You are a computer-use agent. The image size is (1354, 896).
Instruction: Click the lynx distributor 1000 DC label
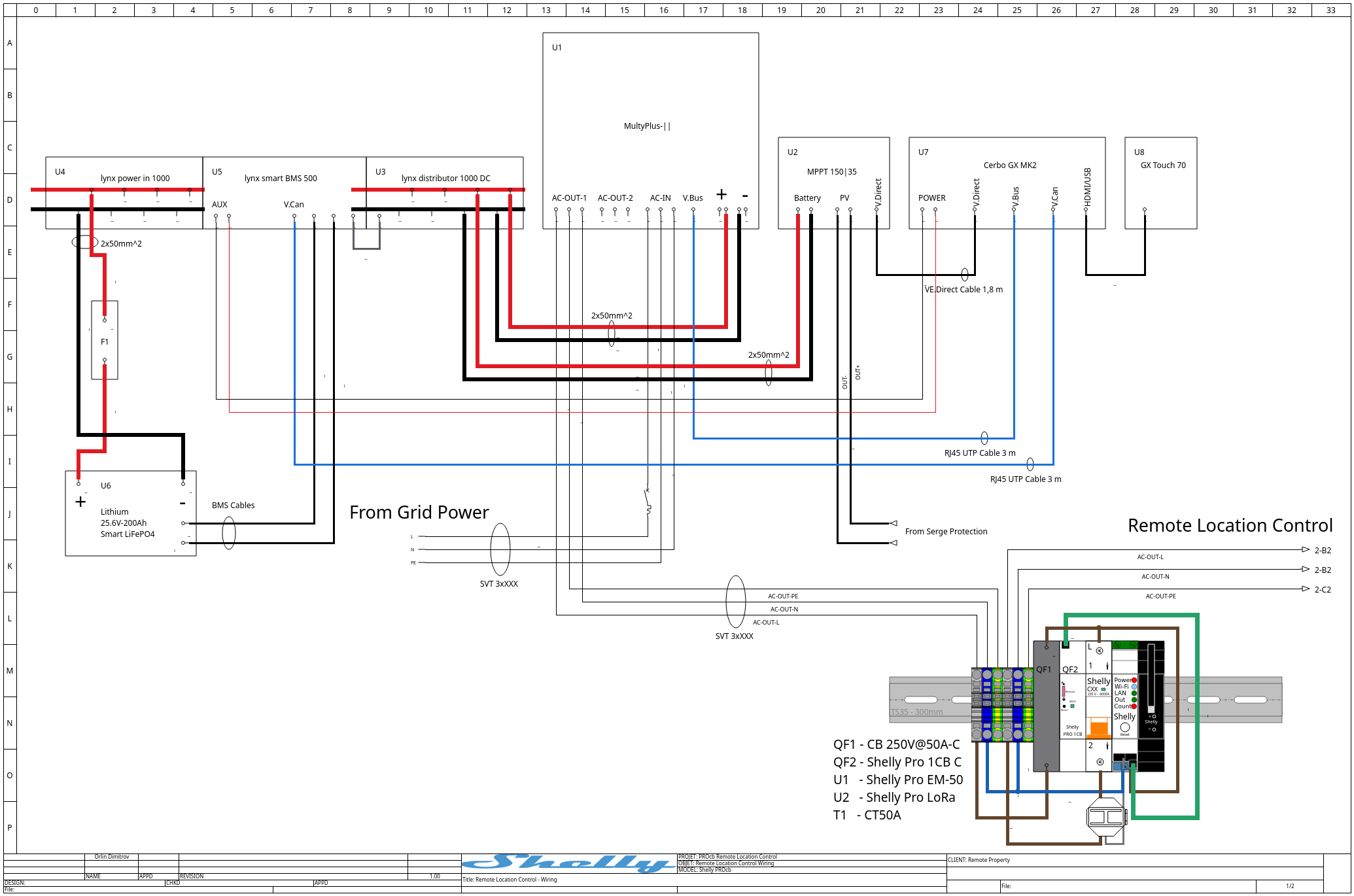pyautogui.click(x=445, y=178)
